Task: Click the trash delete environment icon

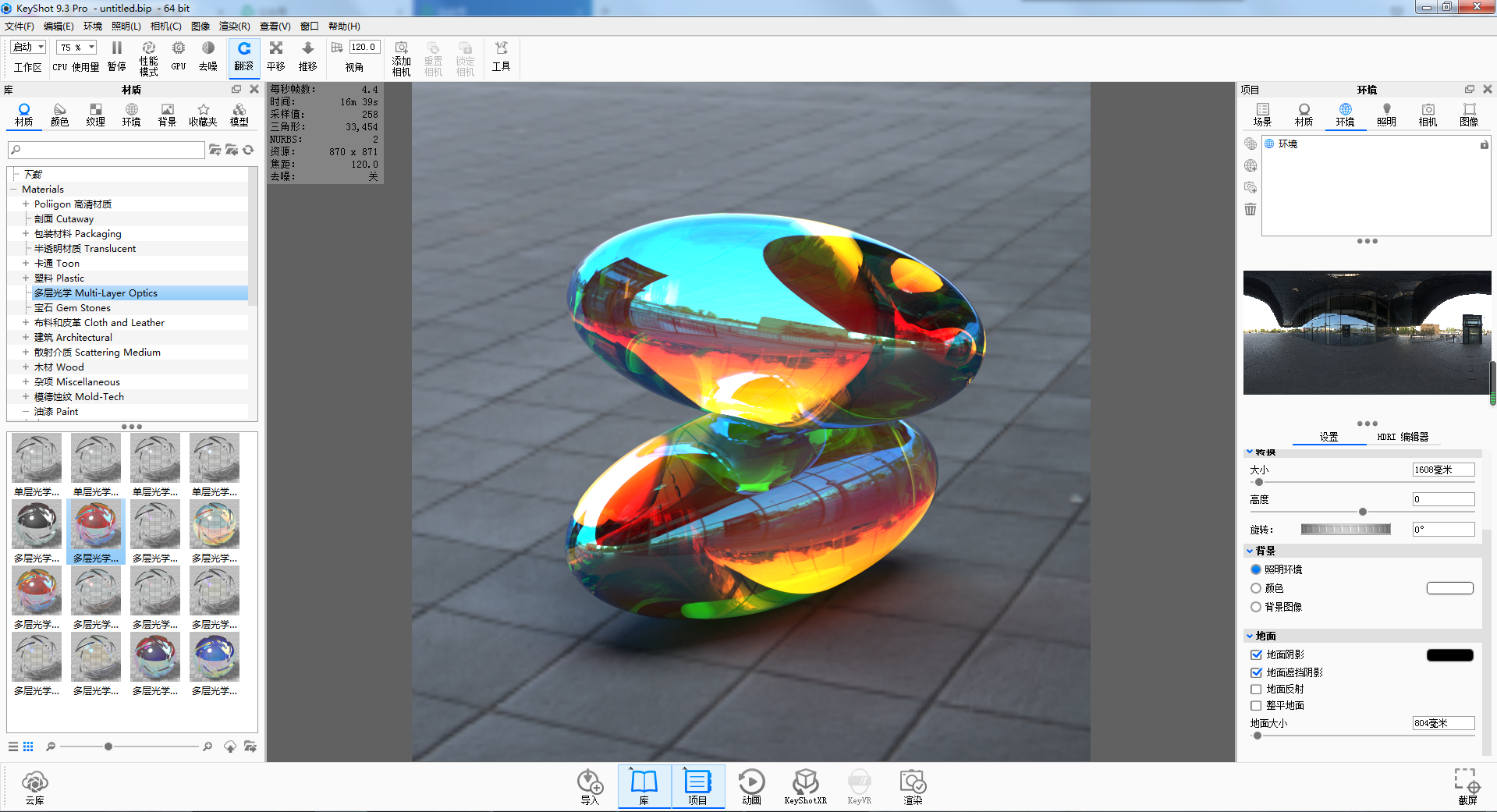Action: point(1250,209)
